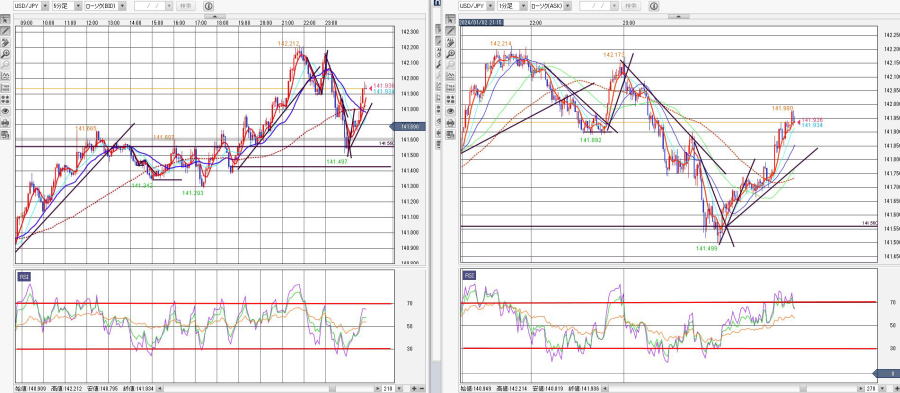Click the copy chart icon in right toolbar
This screenshot has height=393, width=900.
pos(451,135)
